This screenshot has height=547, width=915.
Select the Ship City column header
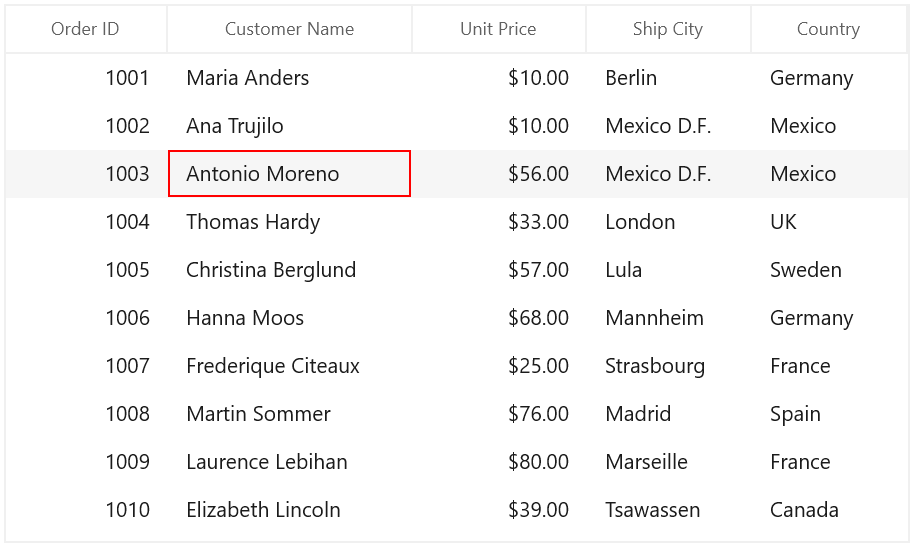668,29
